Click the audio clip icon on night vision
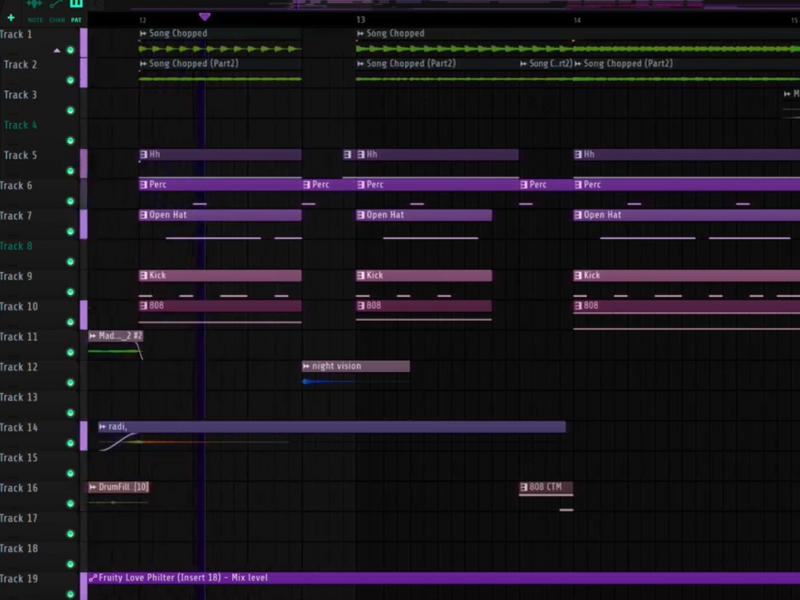The width and height of the screenshot is (800, 600). 307,366
